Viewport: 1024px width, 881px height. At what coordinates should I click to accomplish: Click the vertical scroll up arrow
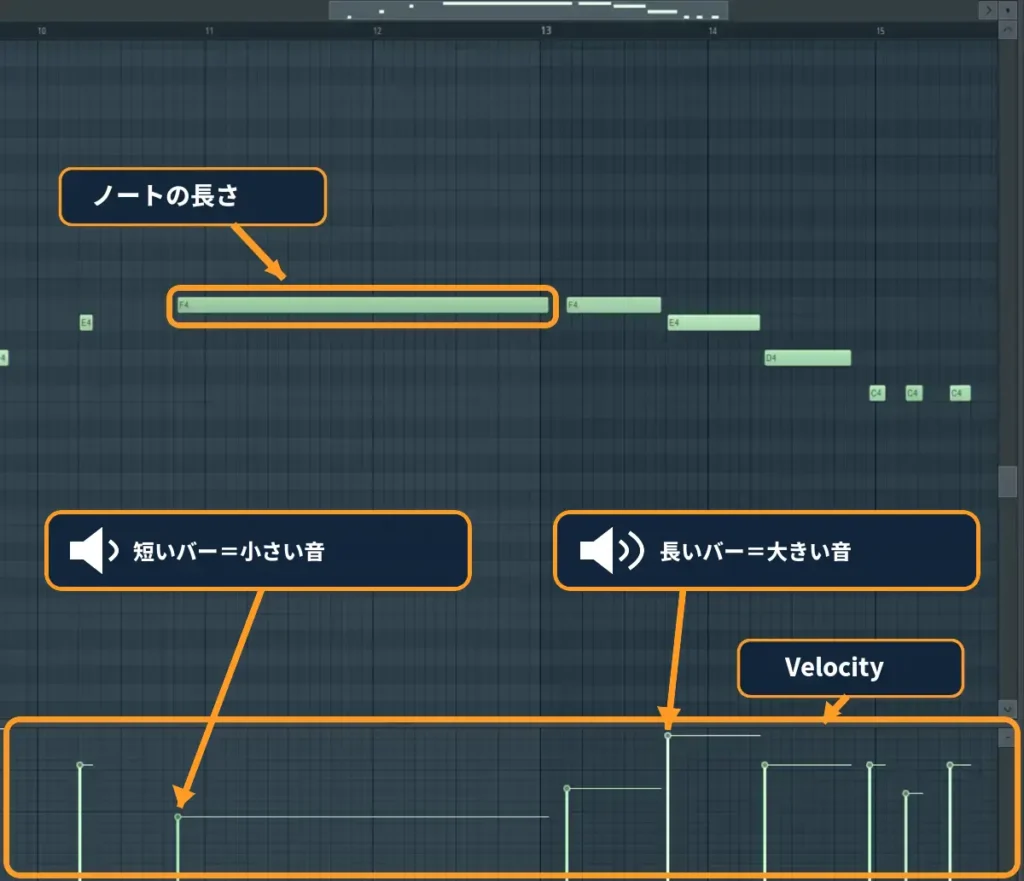(1008, 31)
